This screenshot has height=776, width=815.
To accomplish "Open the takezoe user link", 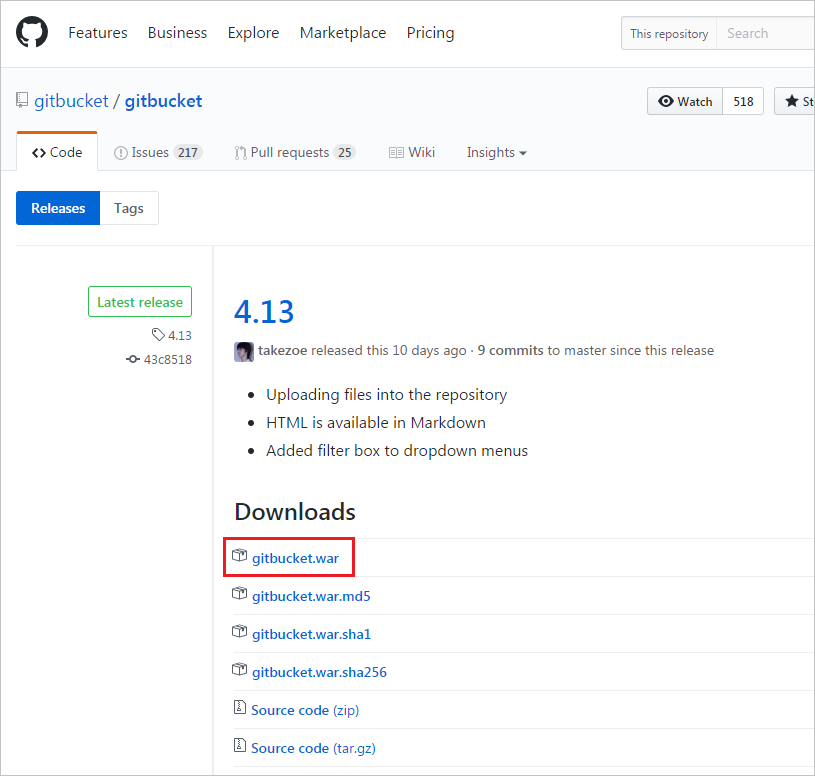I will pyautogui.click(x=282, y=350).
